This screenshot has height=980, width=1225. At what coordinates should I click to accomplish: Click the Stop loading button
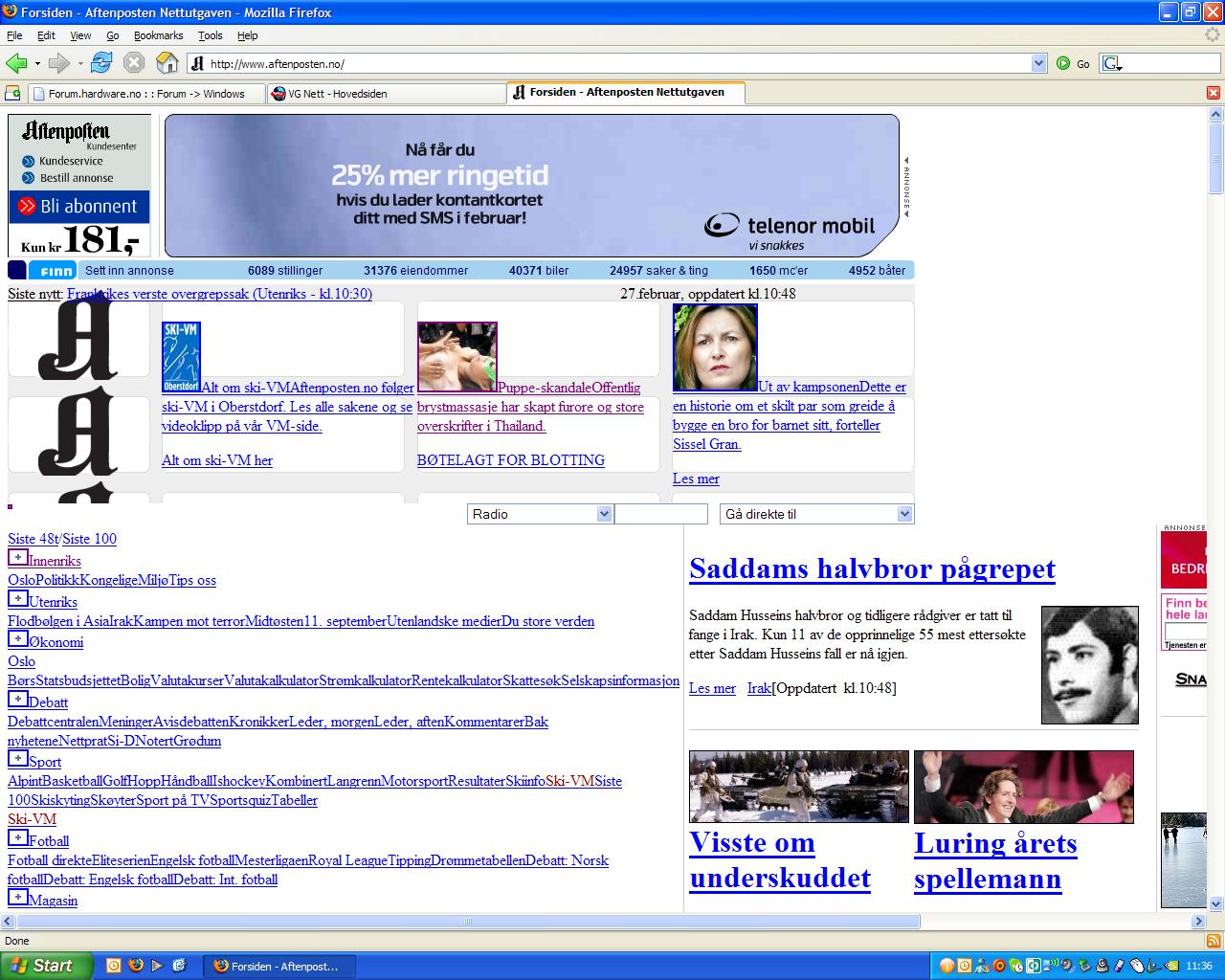[x=134, y=63]
